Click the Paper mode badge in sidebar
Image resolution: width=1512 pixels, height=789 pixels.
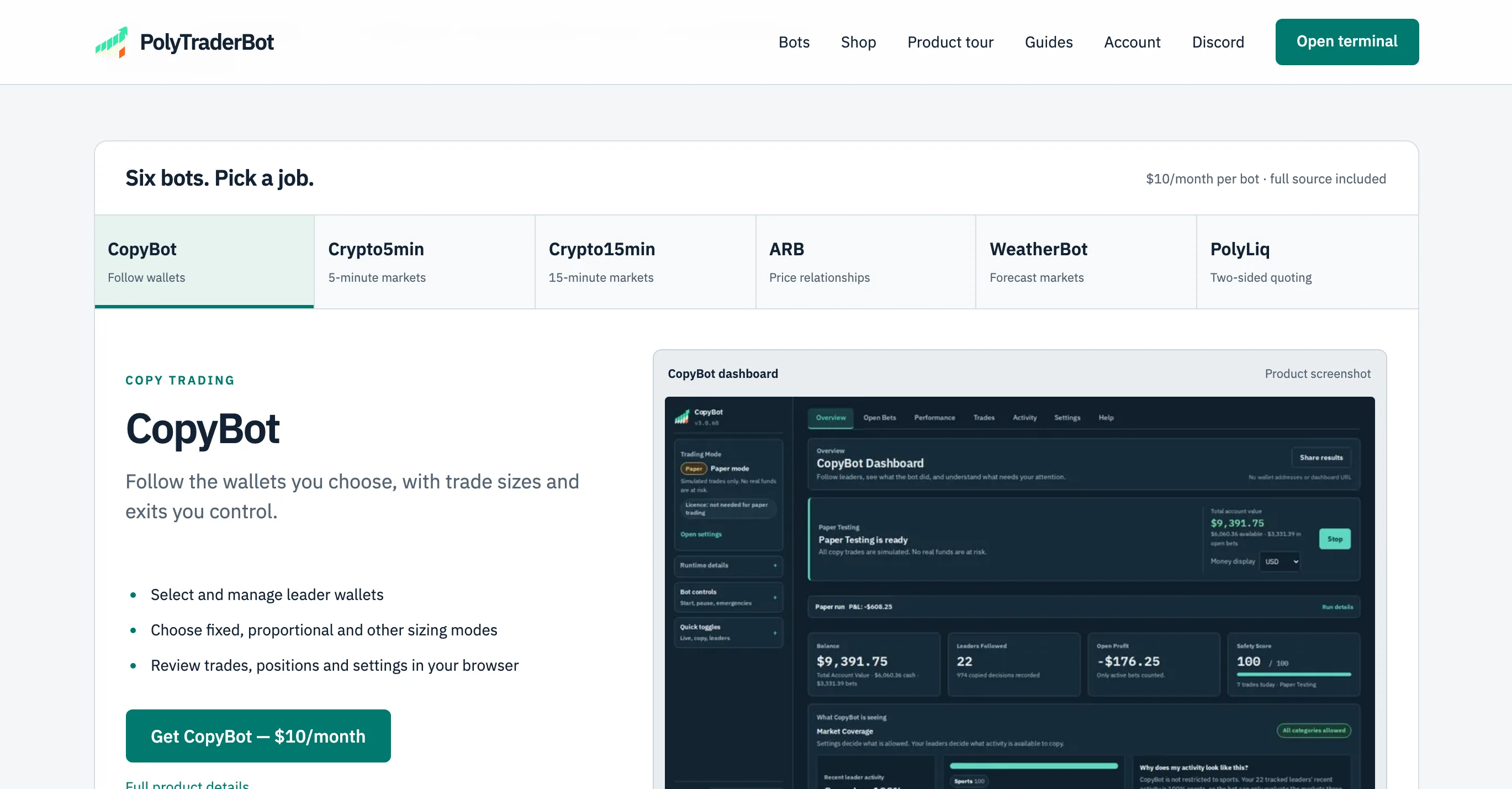point(693,469)
